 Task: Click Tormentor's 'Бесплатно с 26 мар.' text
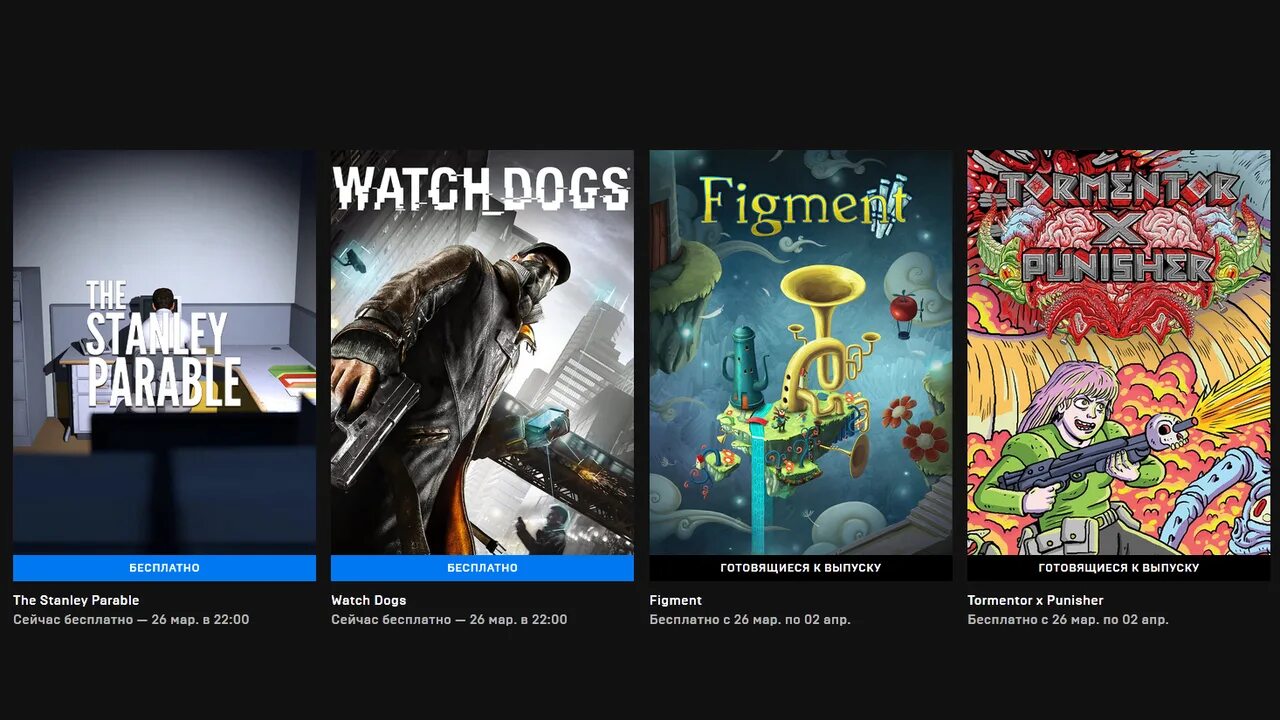point(1068,620)
